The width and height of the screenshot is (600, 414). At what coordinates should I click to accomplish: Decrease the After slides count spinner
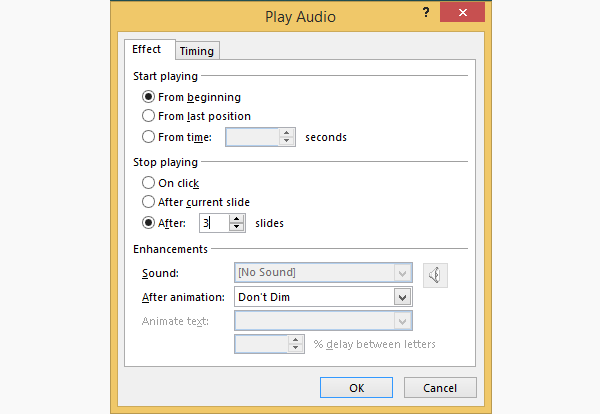tap(237, 228)
